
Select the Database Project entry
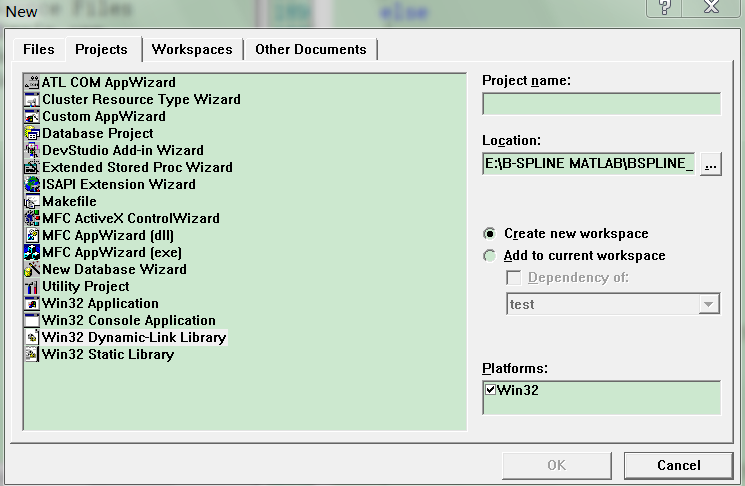(97, 133)
